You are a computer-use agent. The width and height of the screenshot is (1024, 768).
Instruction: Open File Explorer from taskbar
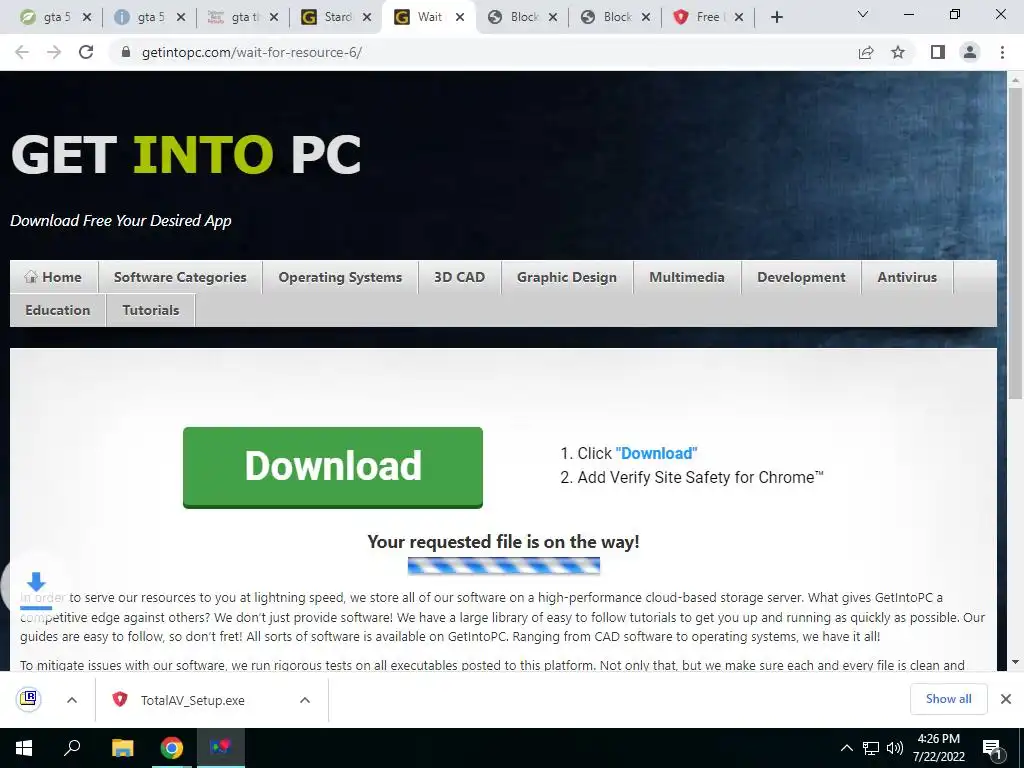[122, 748]
